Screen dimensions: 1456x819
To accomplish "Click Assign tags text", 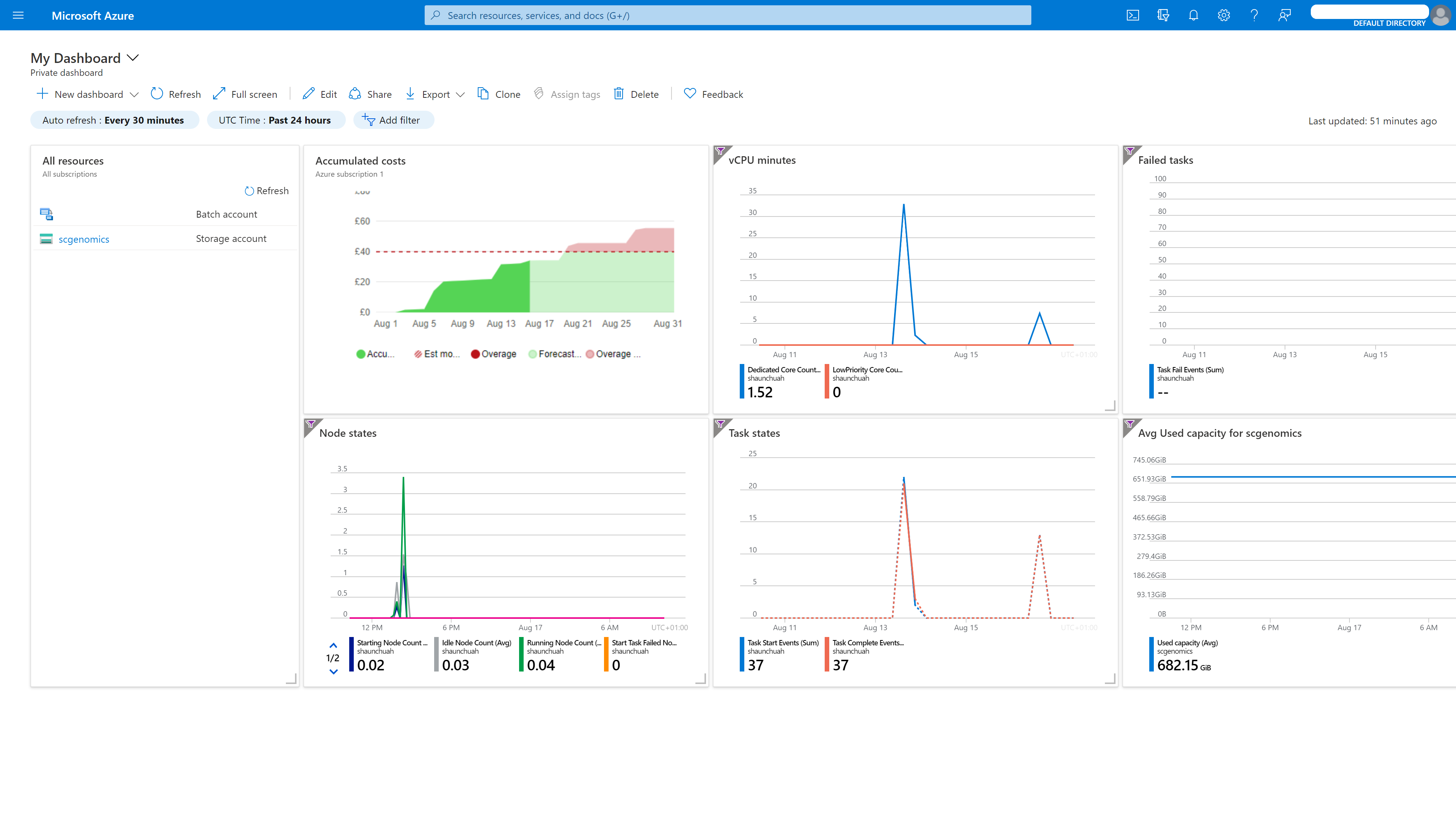I will [576, 95].
